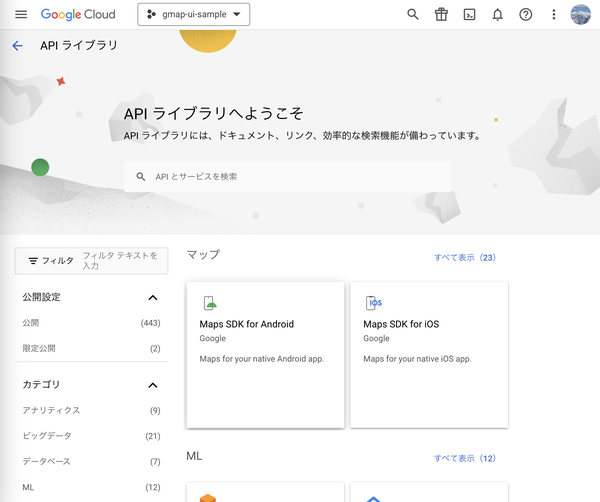Open the main navigation hamburger menu
The width and height of the screenshot is (600, 502).
click(x=21, y=15)
